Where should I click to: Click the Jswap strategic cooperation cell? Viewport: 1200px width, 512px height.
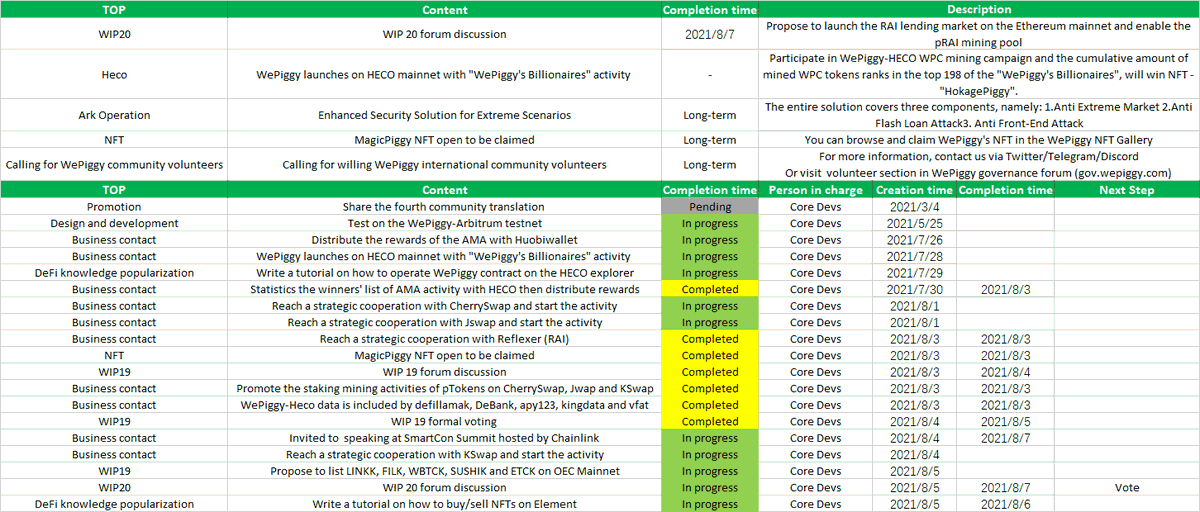[x=445, y=322]
